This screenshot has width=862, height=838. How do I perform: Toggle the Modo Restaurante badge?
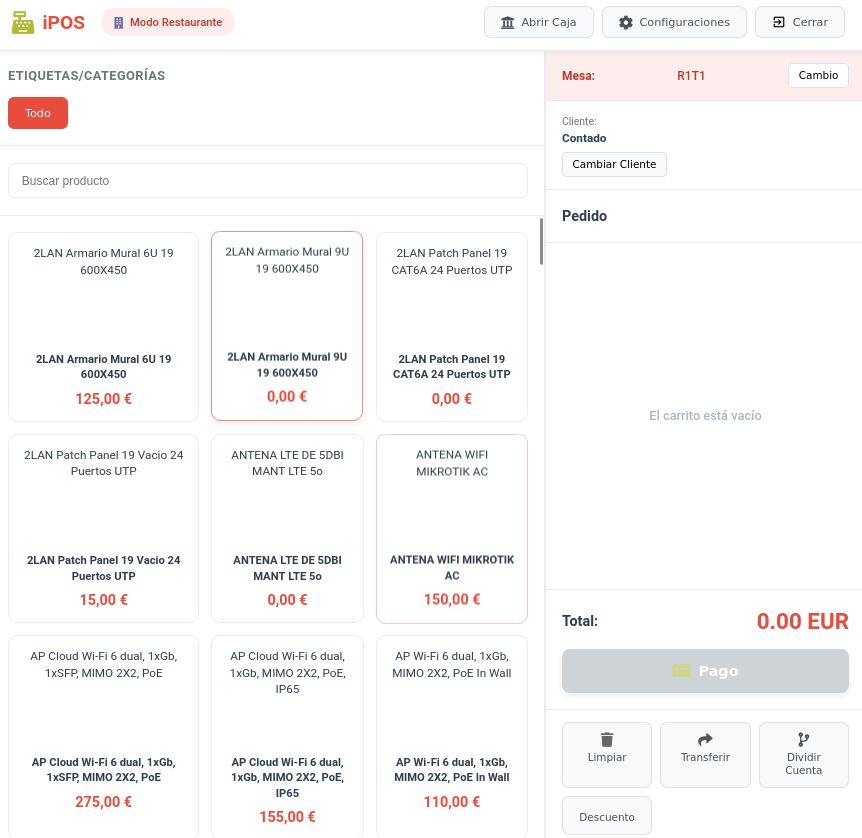point(168,22)
